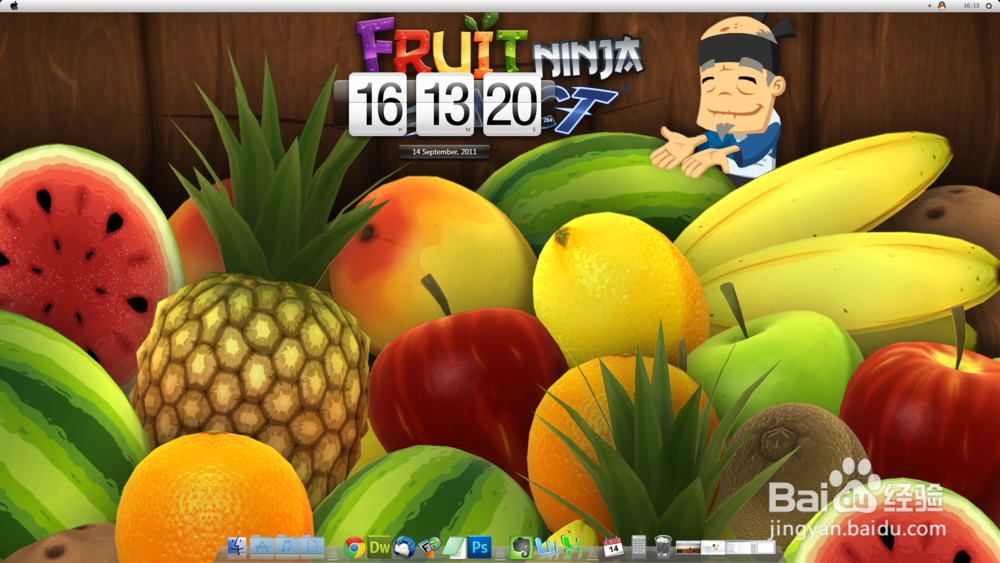Image resolution: width=1000 pixels, height=563 pixels.
Task: Open the Applications folder in the dock
Action: tap(261, 546)
